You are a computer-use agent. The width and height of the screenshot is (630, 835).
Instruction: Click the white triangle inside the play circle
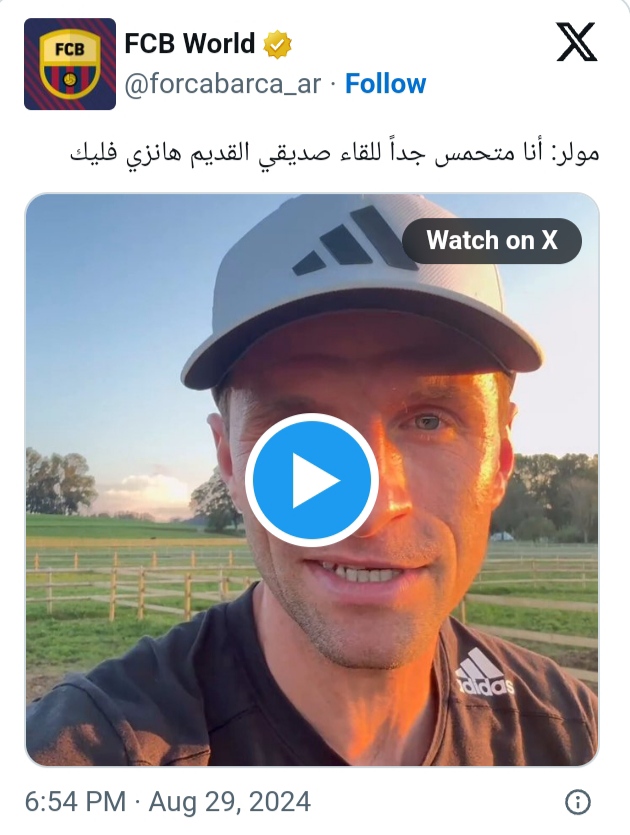(x=316, y=480)
